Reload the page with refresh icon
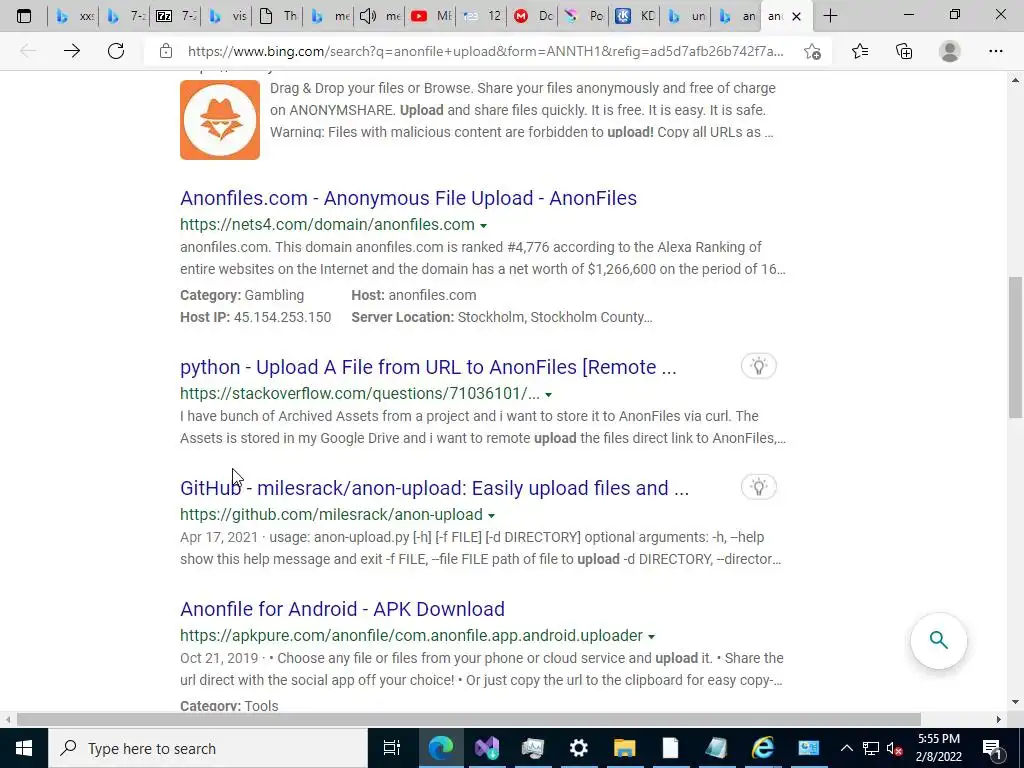 pyautogui.click(x=116, y=51)
